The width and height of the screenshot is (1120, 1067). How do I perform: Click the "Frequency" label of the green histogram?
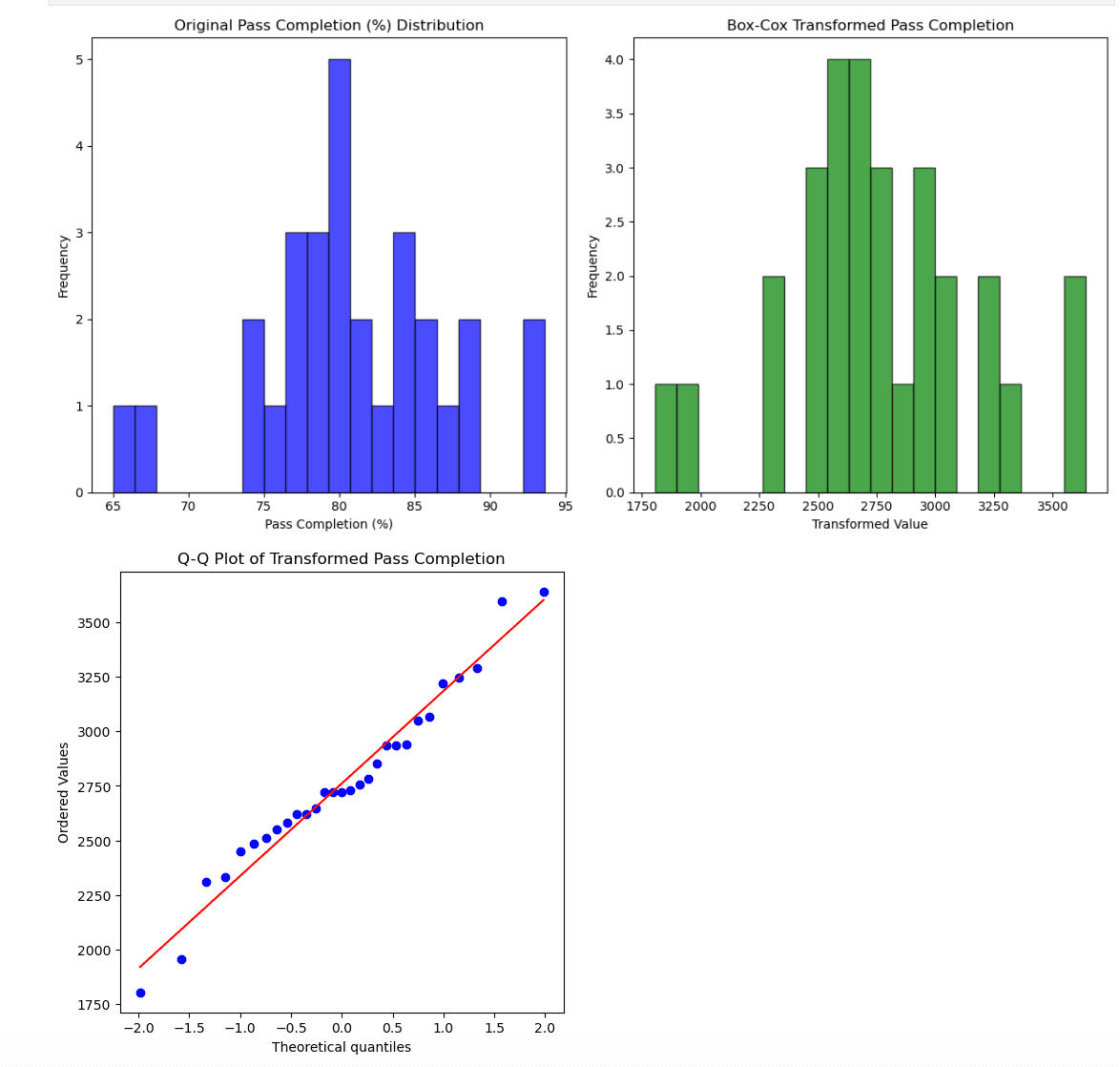[592, 266]
